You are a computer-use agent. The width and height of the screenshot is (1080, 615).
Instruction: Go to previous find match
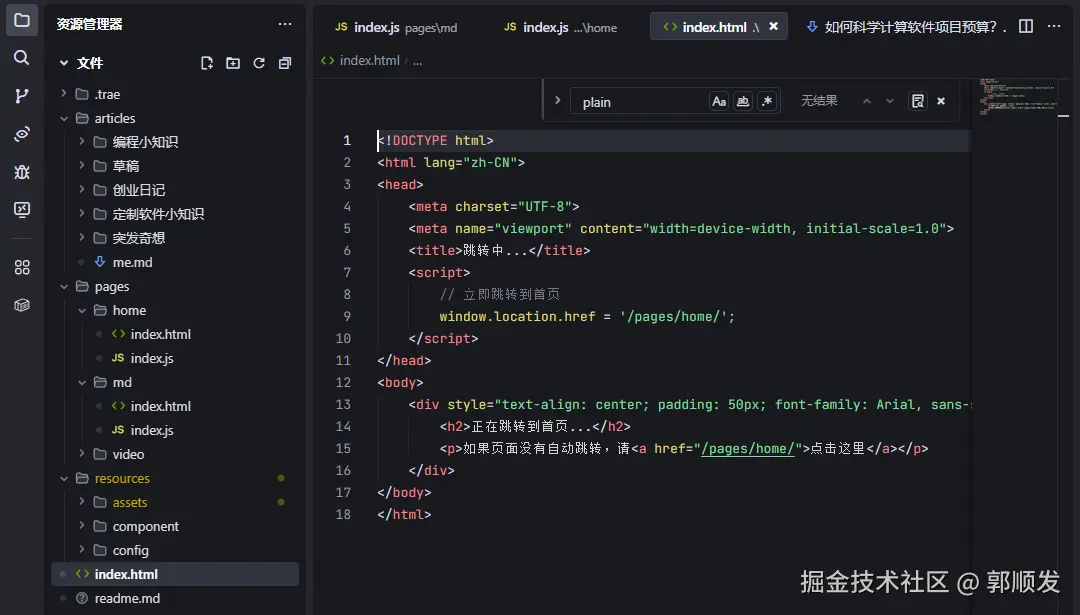coord(866,101)
